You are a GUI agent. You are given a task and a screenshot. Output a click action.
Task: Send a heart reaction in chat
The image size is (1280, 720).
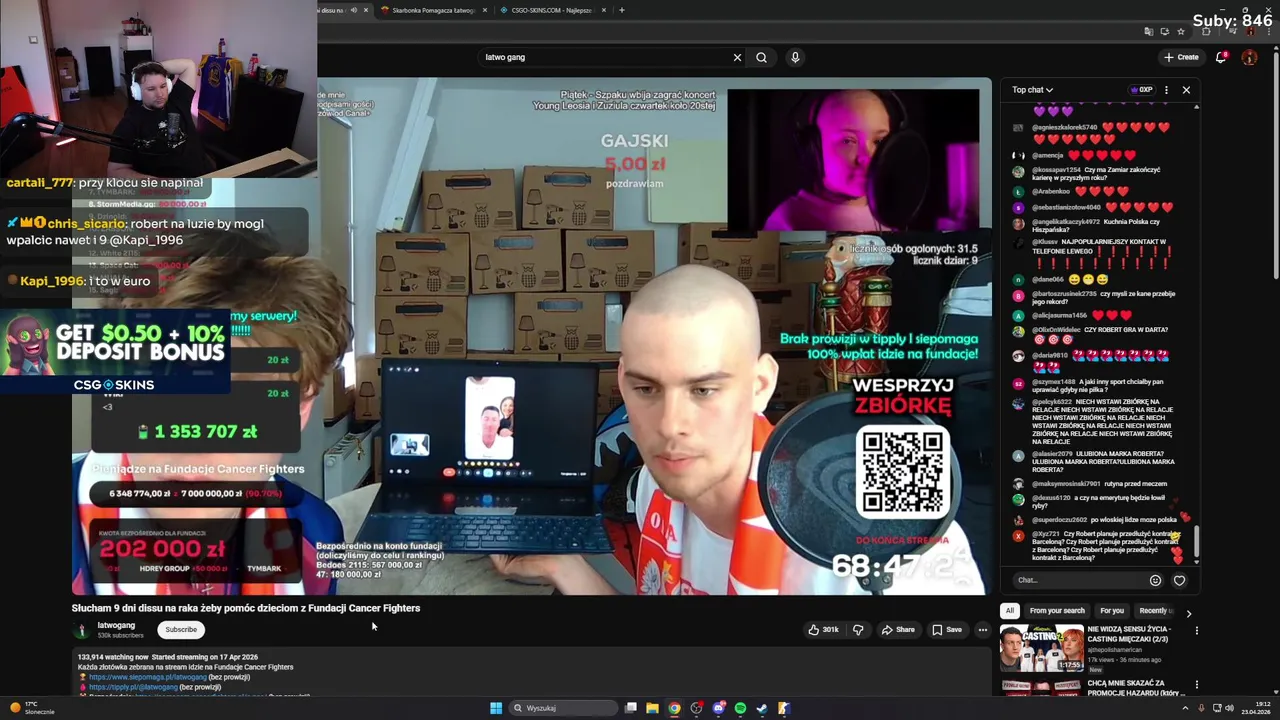click(x=1179, y=580)
